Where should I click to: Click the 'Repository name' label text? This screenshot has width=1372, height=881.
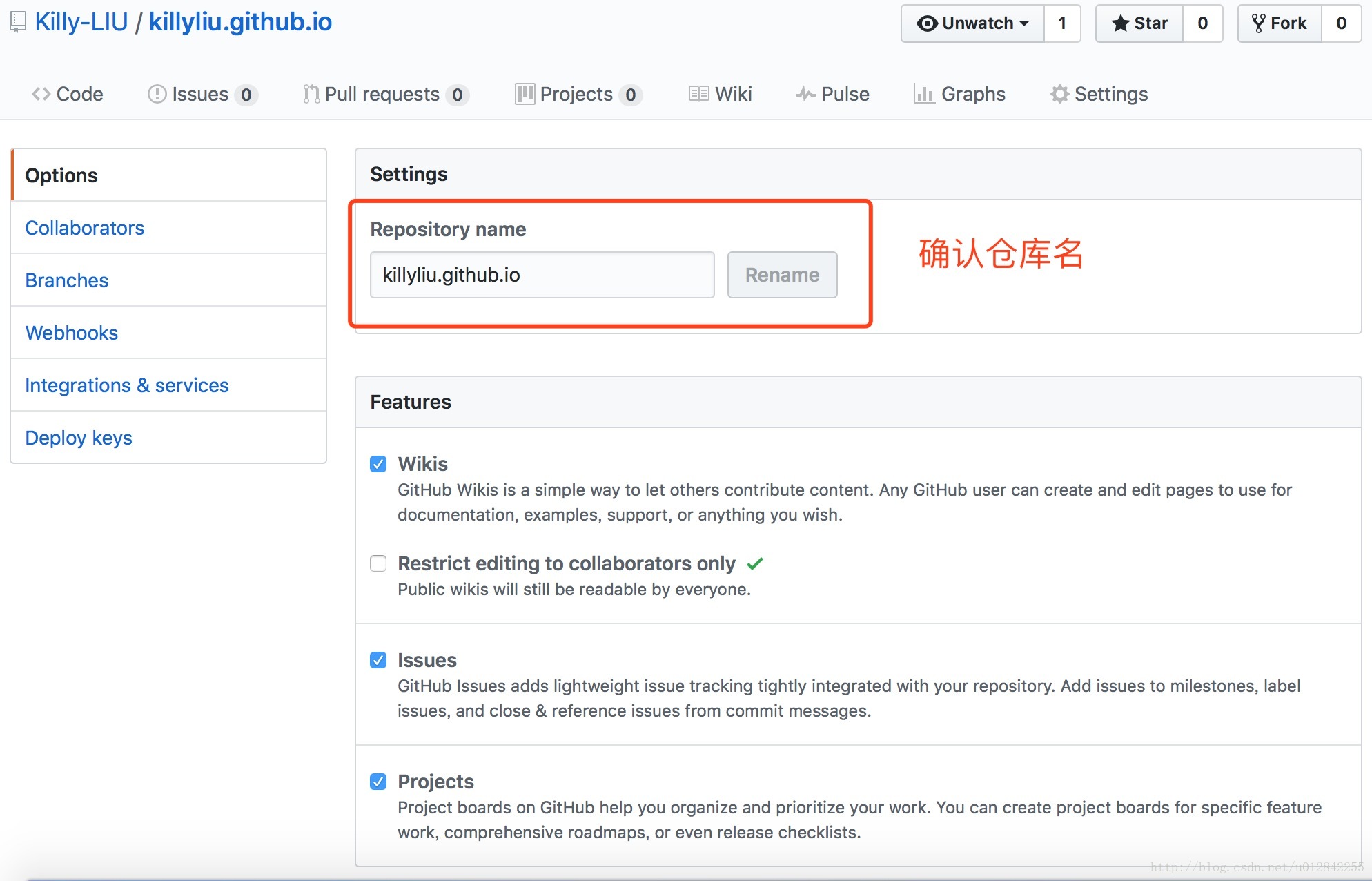[x=448, y=229]
